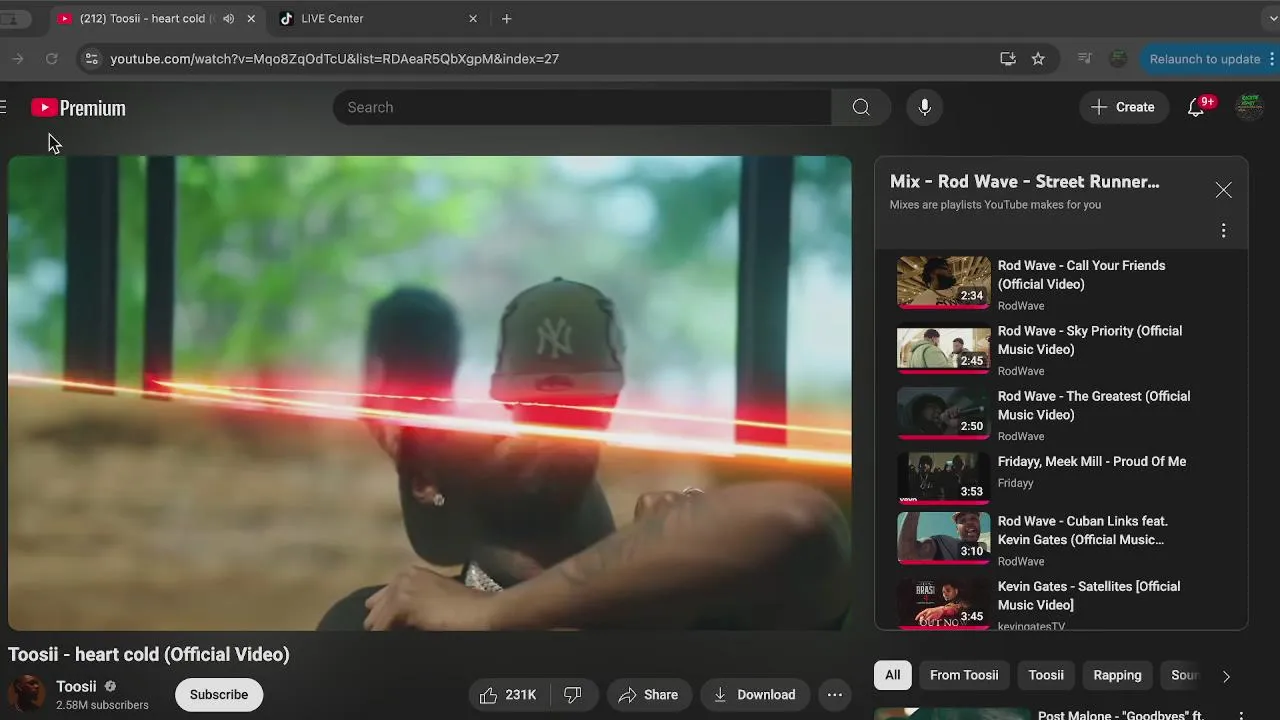Click Toosii channel avatar
1280x720 pixels.
[x=26, y=694]
